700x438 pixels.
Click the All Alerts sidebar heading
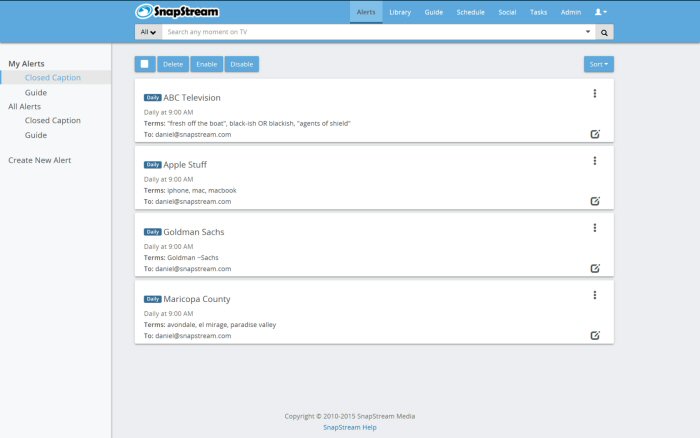click(25, 106)
